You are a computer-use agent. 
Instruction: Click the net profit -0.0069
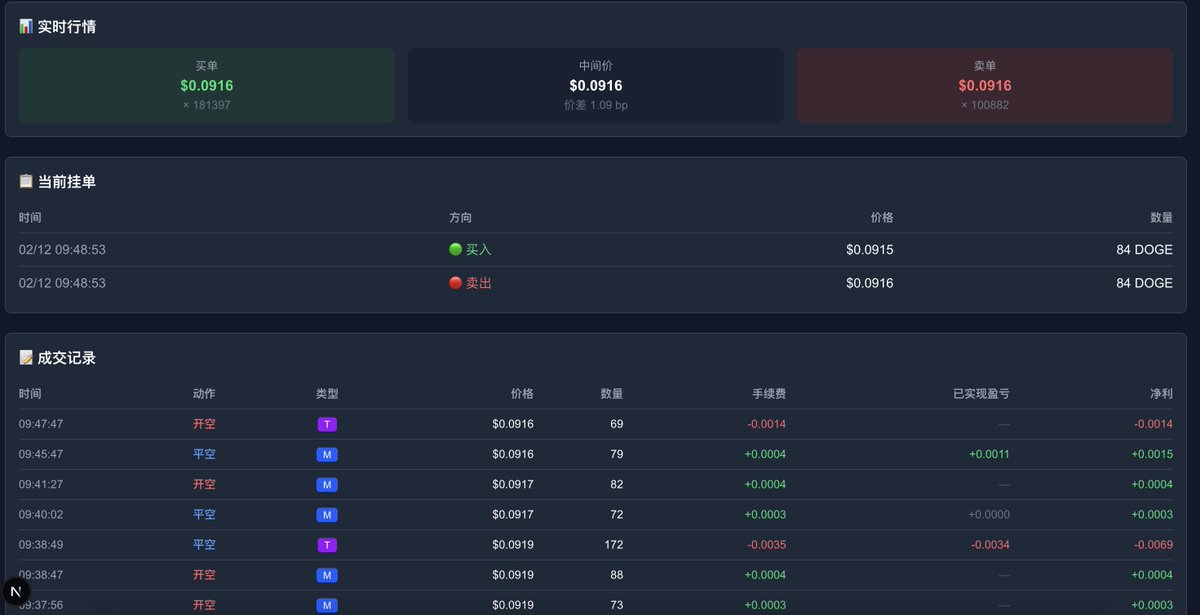click(1154, 545)
